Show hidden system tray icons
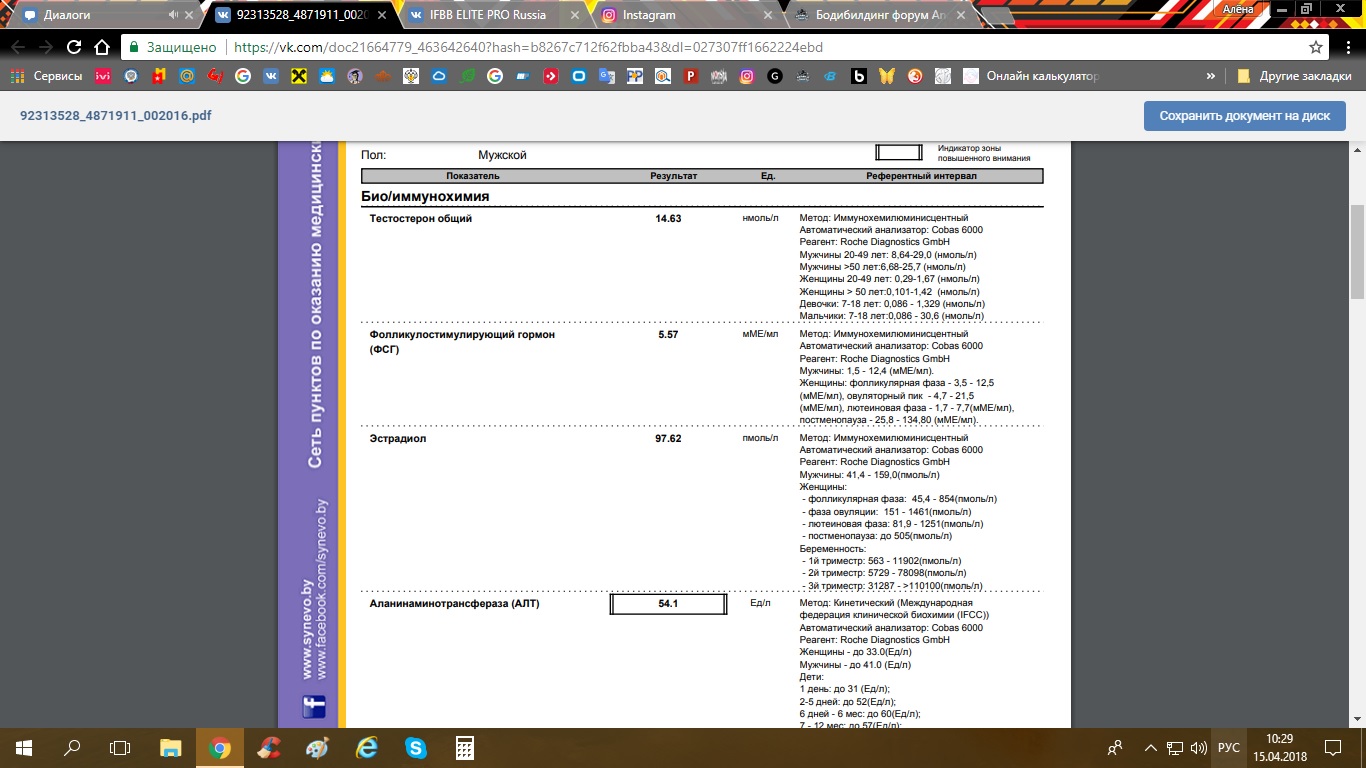This screenshot has width=1366, height=768. pyautogui.click(x=1150, y=748)
